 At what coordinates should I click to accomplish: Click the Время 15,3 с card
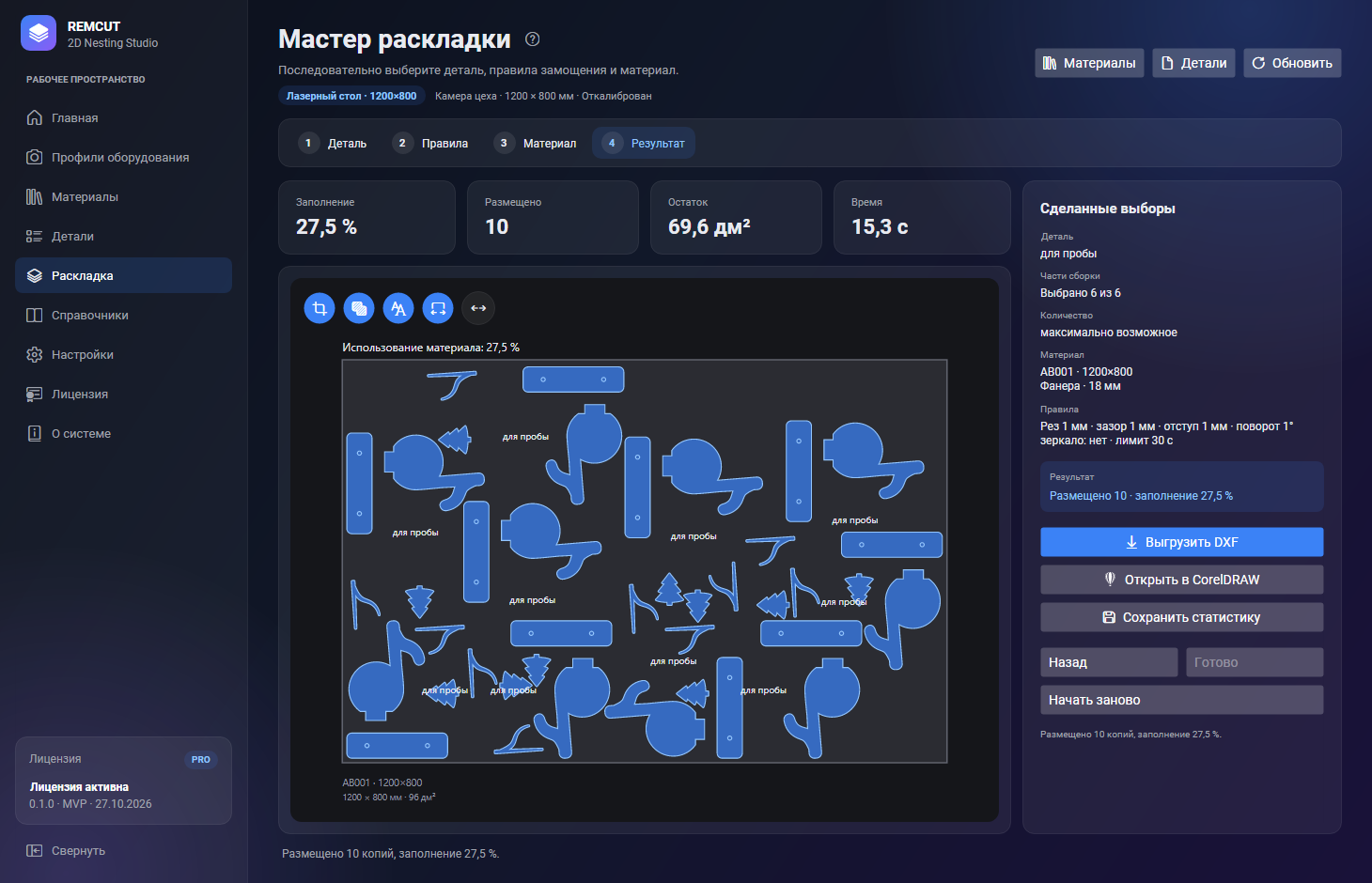tap(922, 217)
